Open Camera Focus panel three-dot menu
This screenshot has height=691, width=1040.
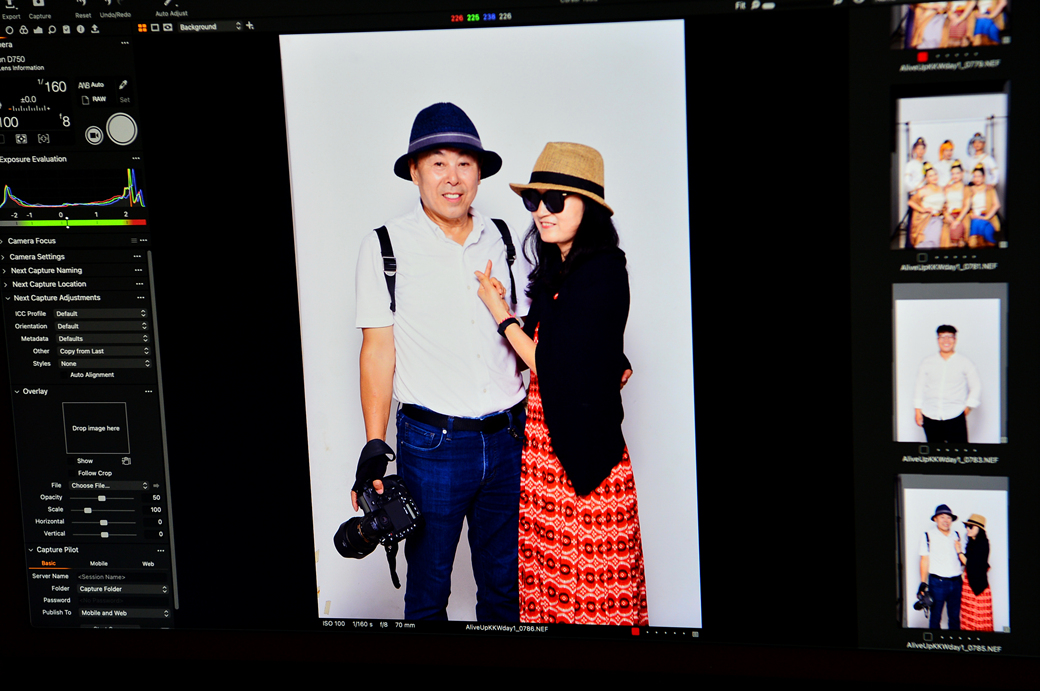coord(143,240)
